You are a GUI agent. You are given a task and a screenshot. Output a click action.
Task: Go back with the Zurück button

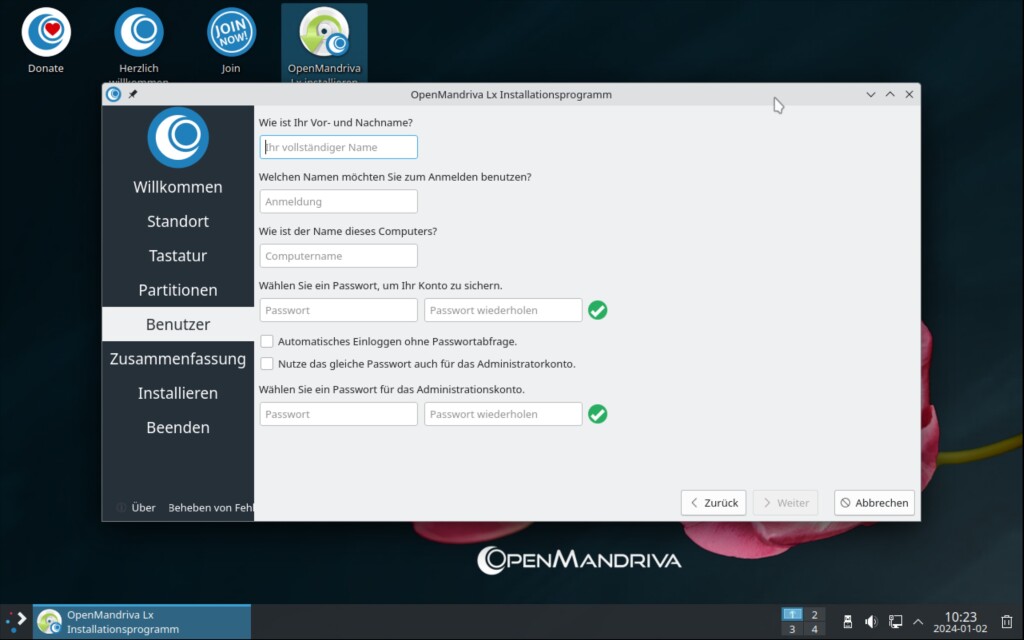click(x=713, y=503)
